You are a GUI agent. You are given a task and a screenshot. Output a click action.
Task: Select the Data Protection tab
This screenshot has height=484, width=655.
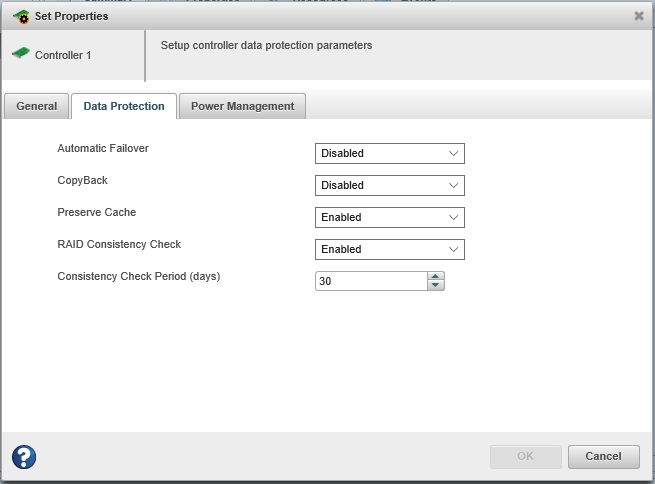click(124, 106)
